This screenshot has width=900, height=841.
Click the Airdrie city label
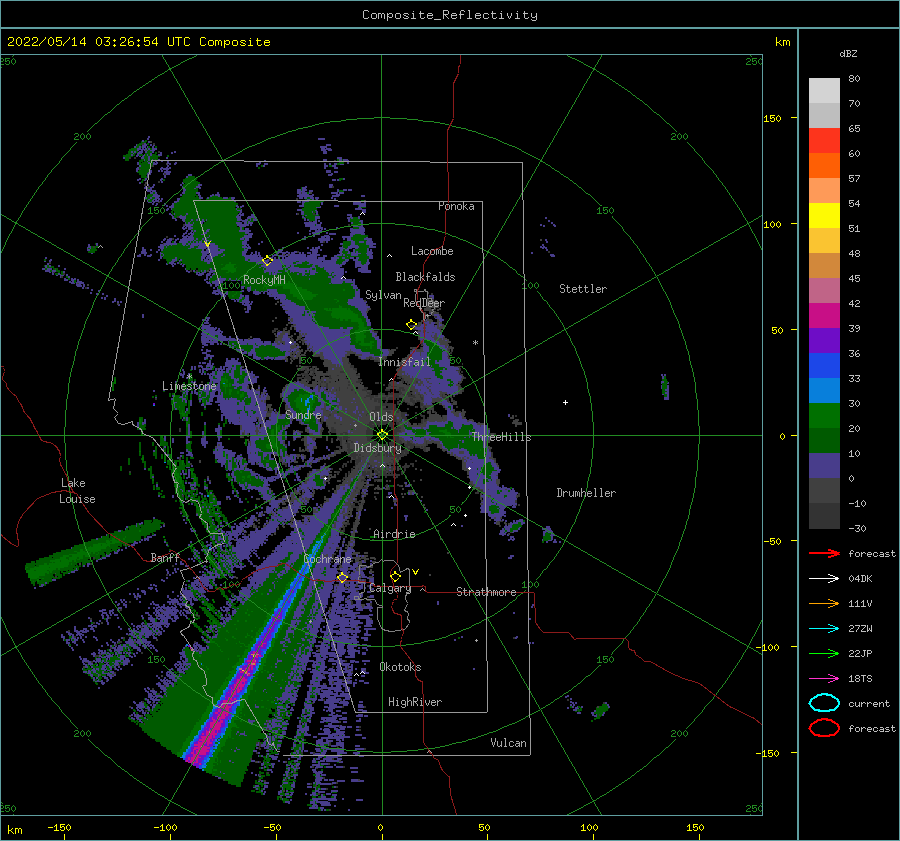(x=394, y=534)
